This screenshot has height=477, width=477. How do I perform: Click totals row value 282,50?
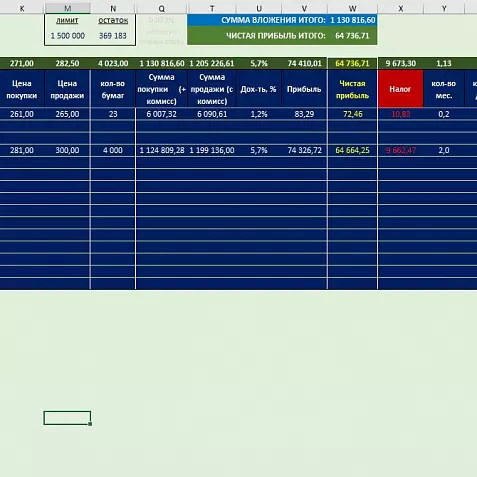point(67,63)
